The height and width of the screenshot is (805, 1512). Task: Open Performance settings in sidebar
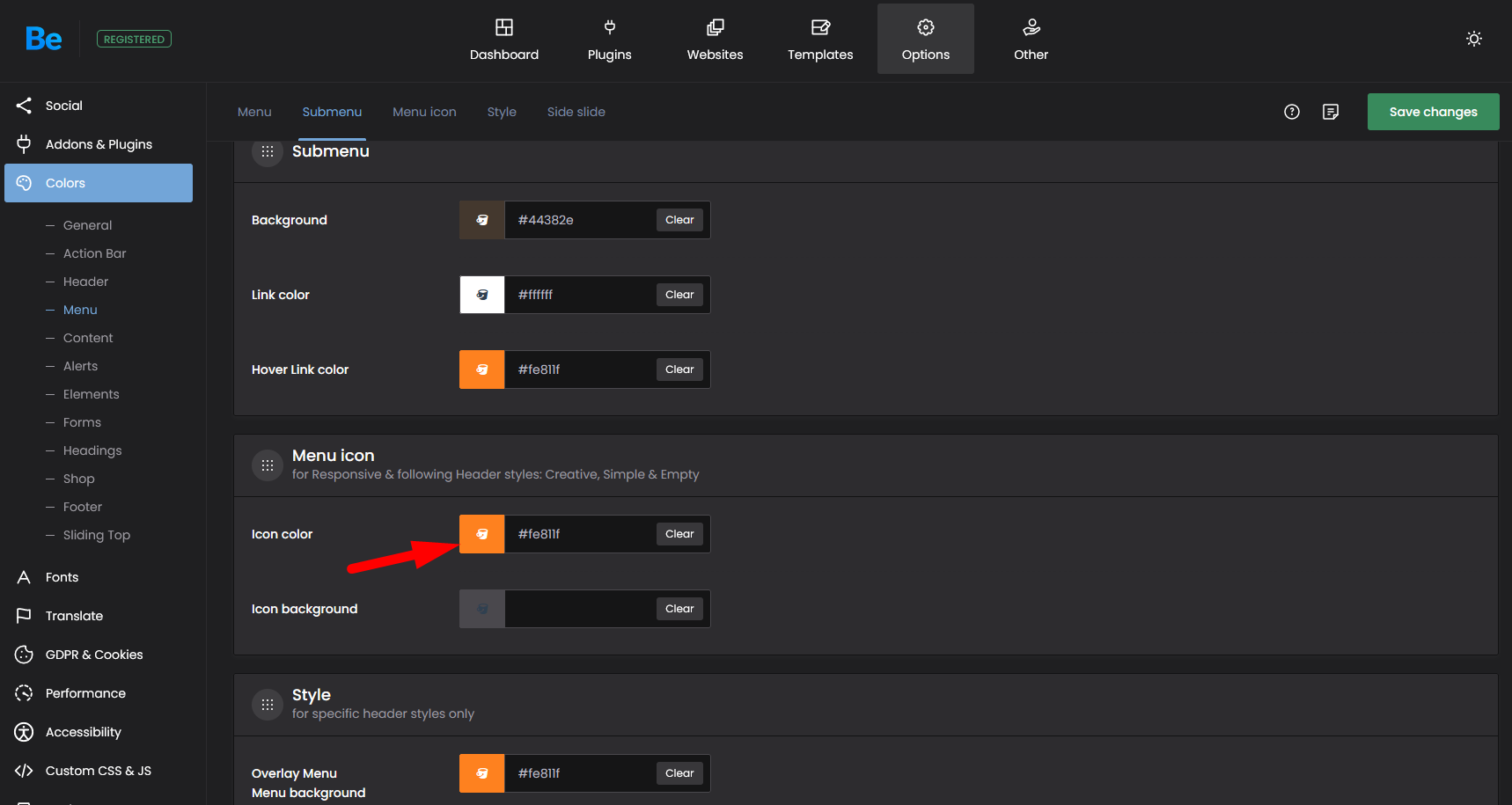[99, 693]
